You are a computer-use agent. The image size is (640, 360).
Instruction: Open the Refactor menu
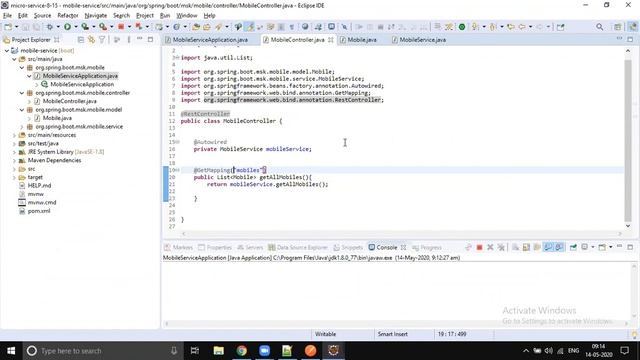click(x=68, y=16)
